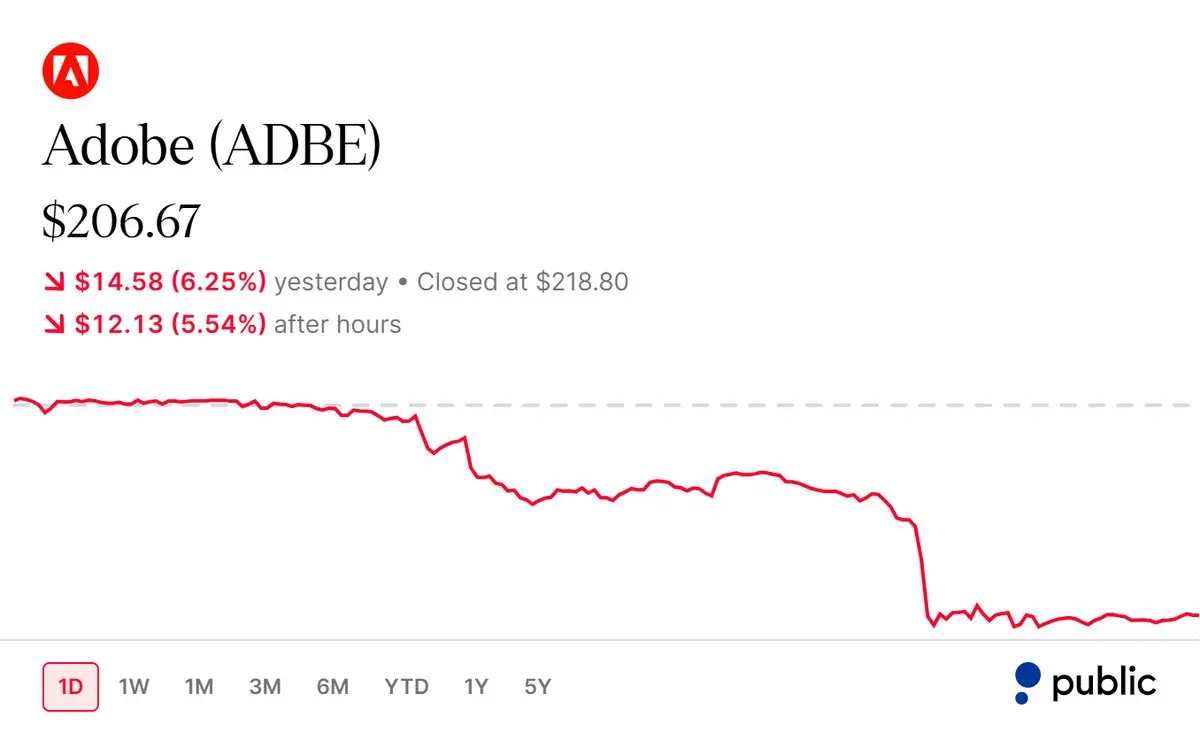Image resolution: width=1200 pixels, height=733 pixels.
Task: Open the 5Y price history
Action: (538, 687)
